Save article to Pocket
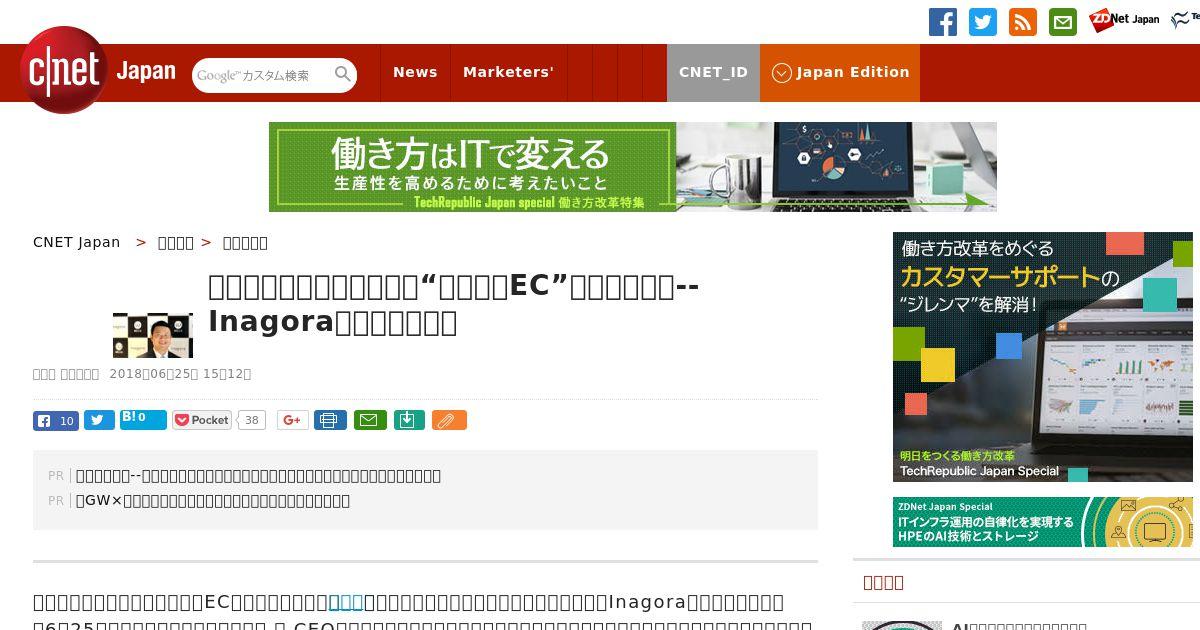Image resolution: width=1200 pixels, height=630 pixels. (x=202, y=420)
